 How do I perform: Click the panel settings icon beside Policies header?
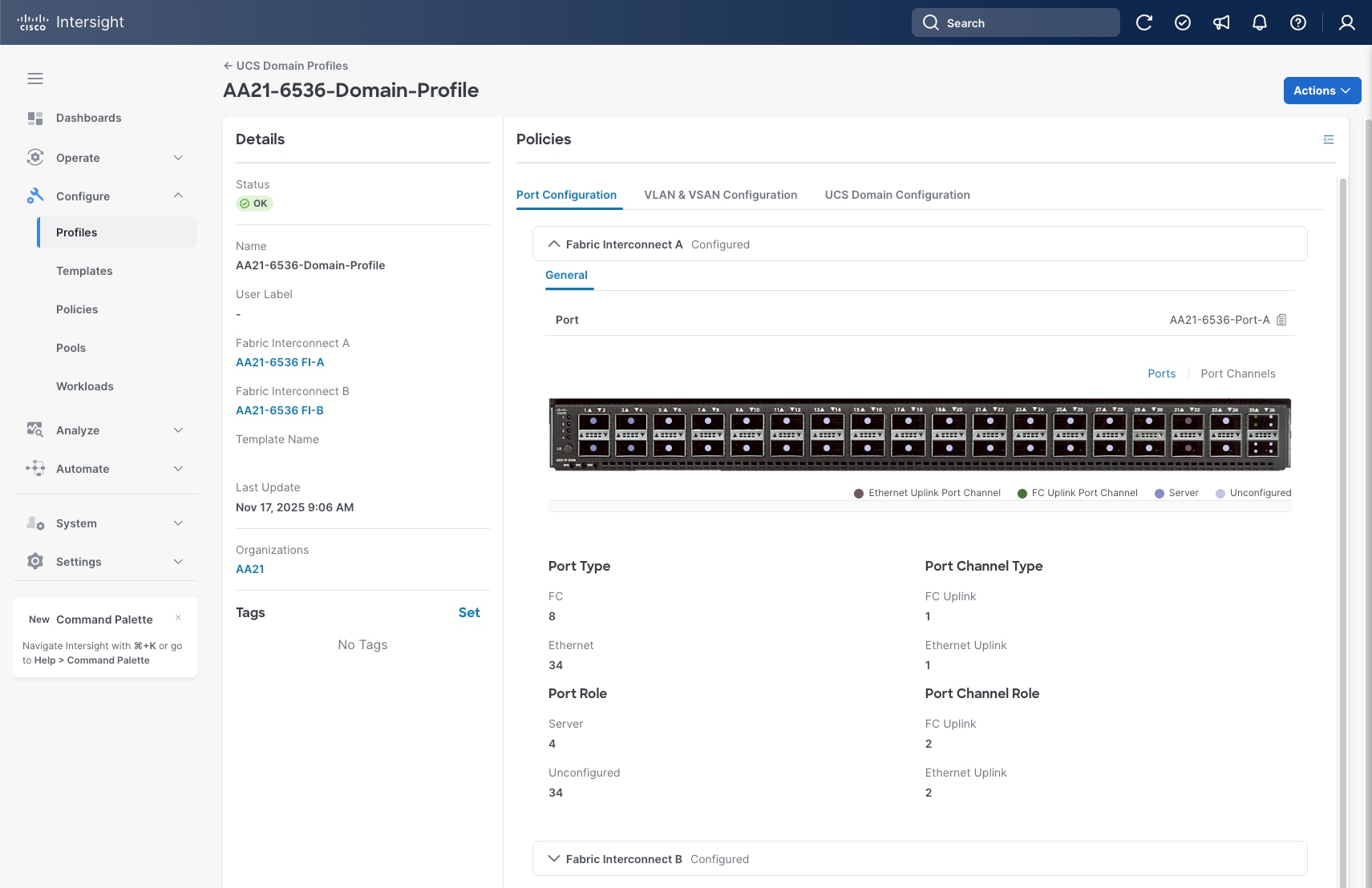[1328, 139]
